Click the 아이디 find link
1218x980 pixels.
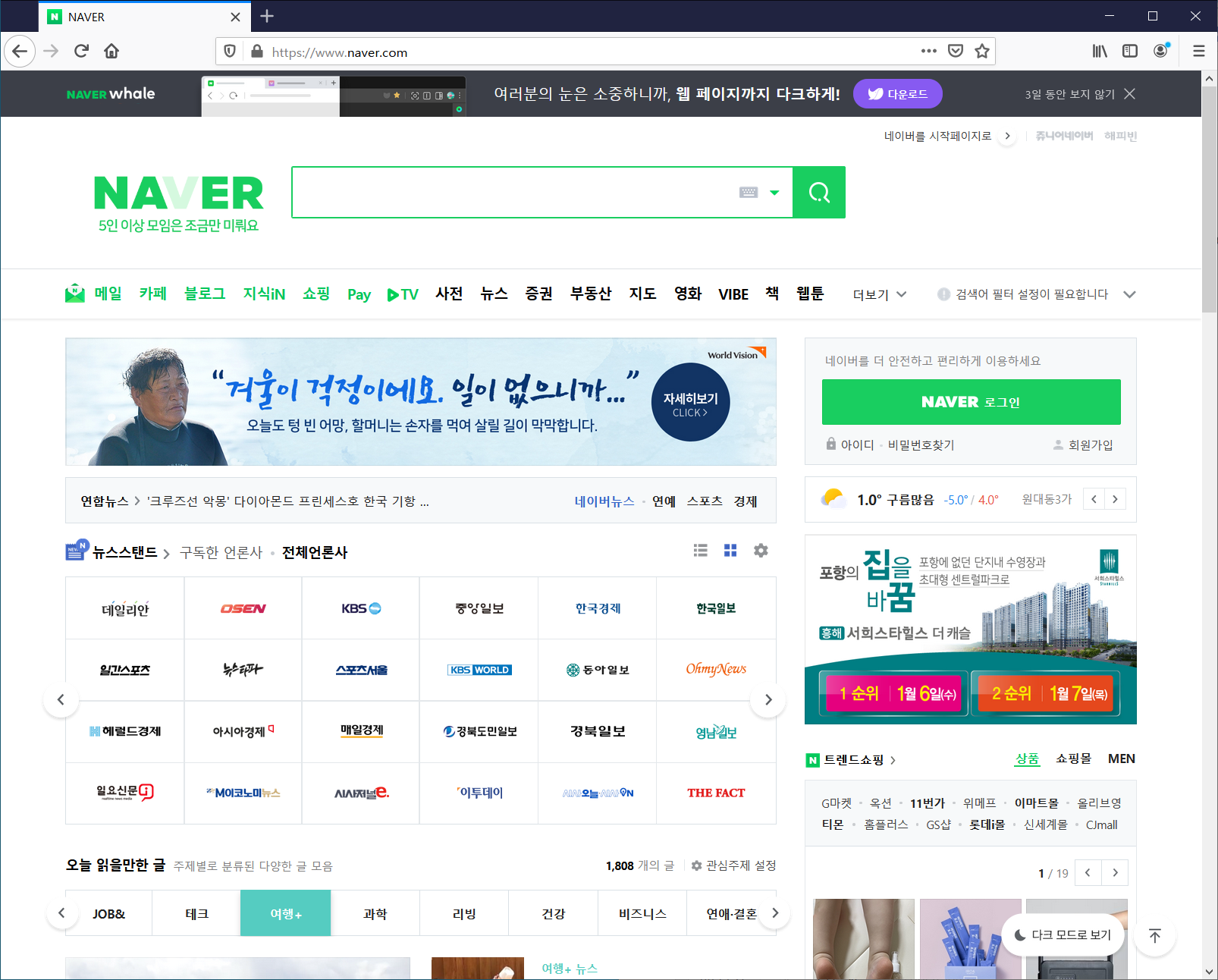(857, 445)
